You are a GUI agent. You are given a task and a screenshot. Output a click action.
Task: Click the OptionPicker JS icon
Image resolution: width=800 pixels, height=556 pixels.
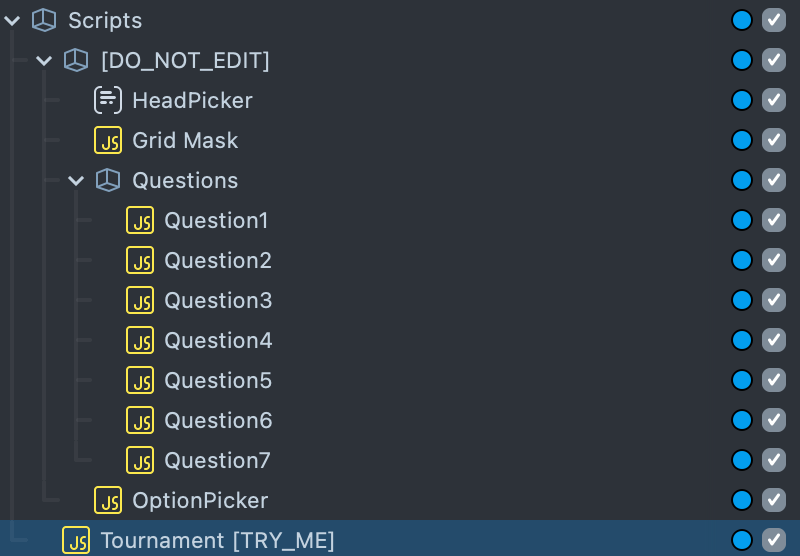pos(108,500)
